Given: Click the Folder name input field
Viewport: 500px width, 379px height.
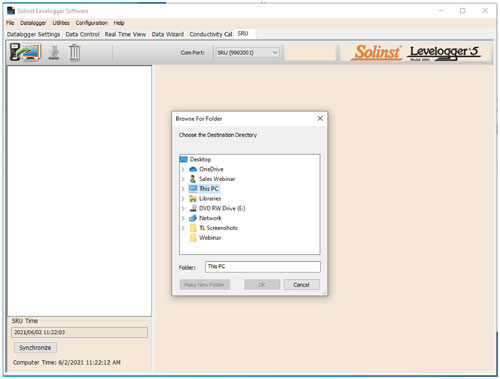Looking at the screenshot, I should click(x=263, y=267).
